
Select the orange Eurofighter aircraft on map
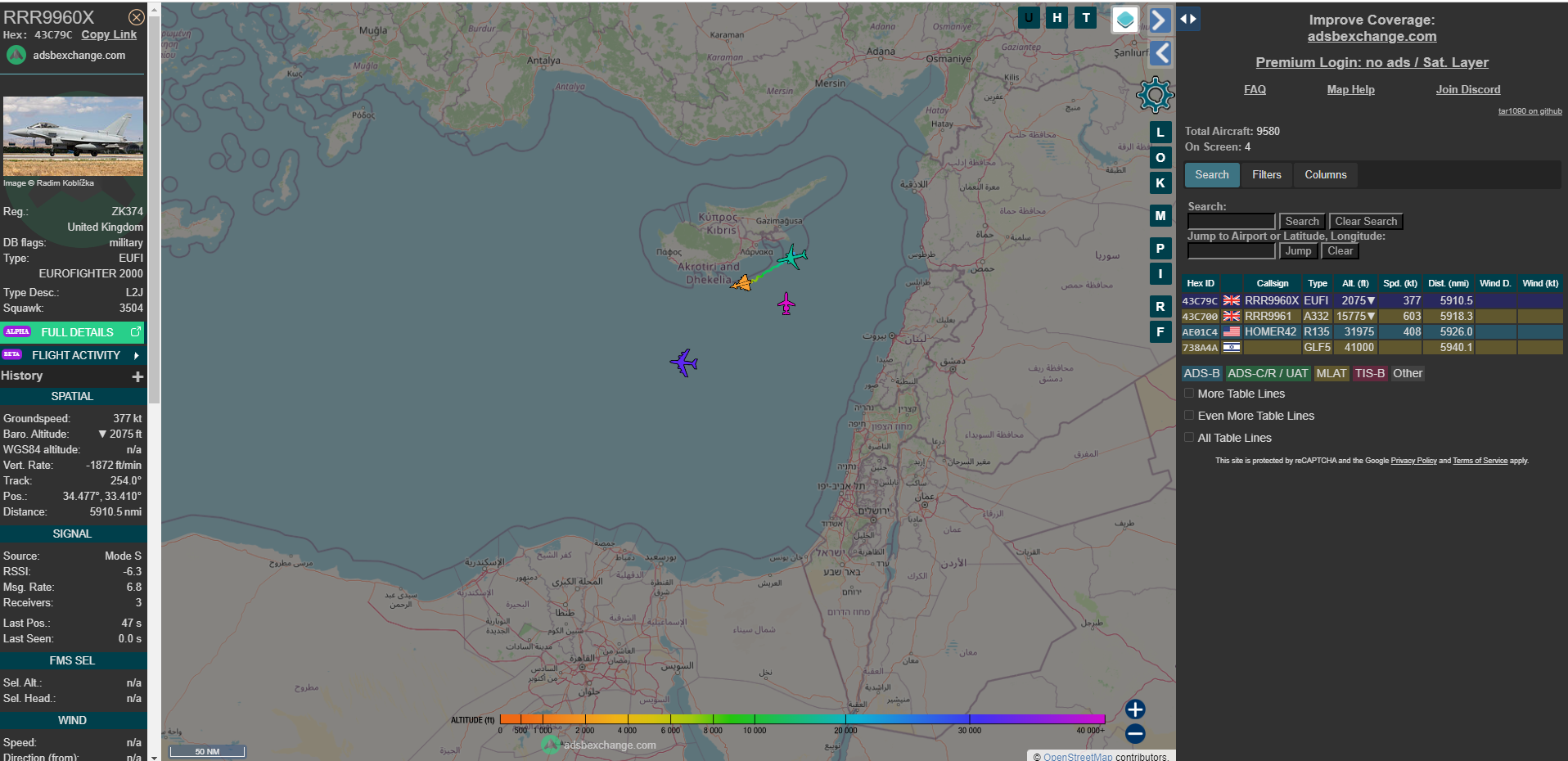741,283
